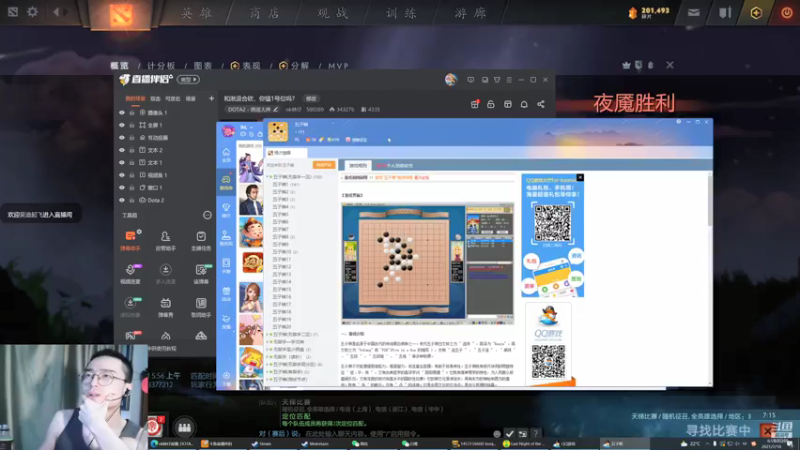Image resolution: width=800 pixels, height=450 pixels.
Task: Open the Dota 2 mail envelope icon
Action: (693, 13)
